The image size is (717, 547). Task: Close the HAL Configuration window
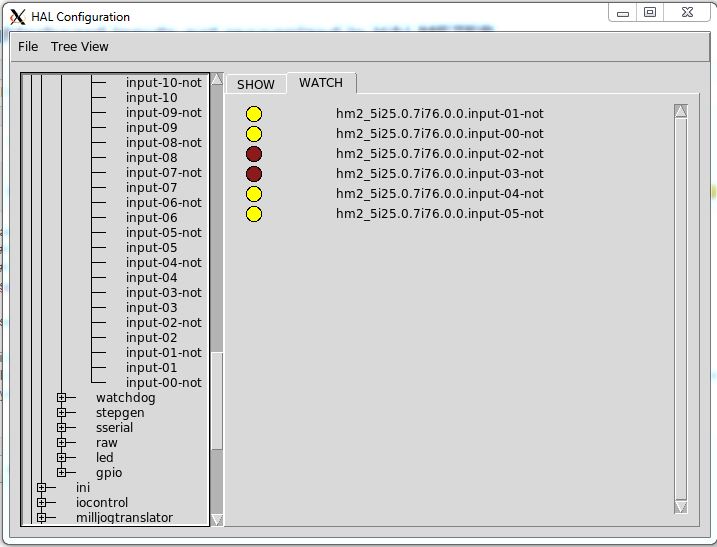pyautogui.click(x=687, y=13)
